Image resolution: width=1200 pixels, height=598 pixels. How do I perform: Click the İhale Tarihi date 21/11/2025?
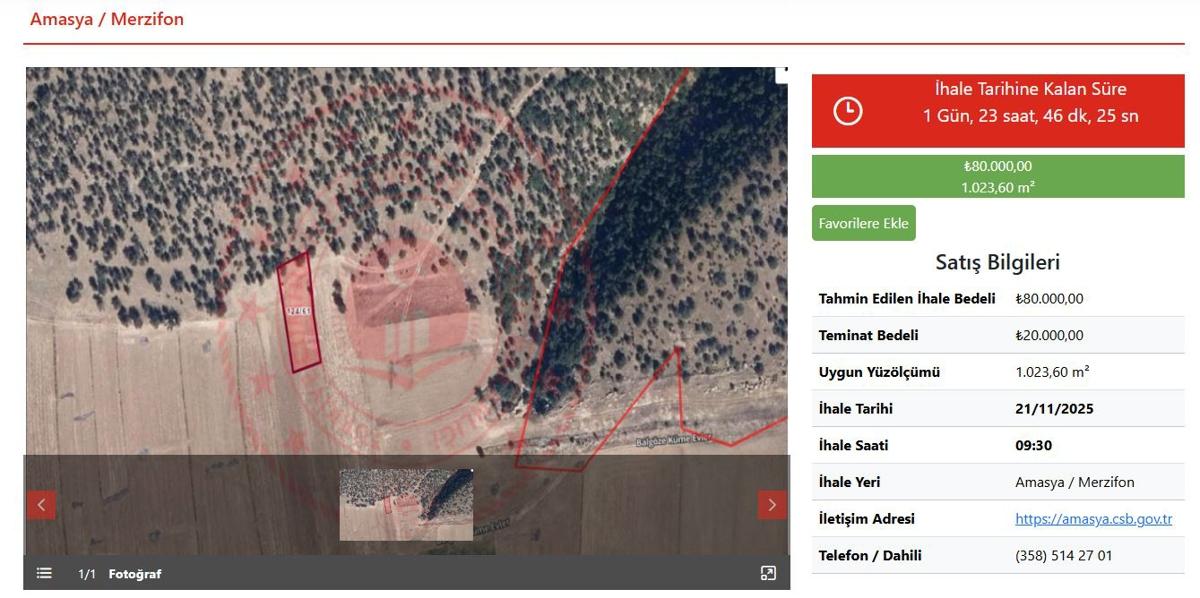point(1054,409)
